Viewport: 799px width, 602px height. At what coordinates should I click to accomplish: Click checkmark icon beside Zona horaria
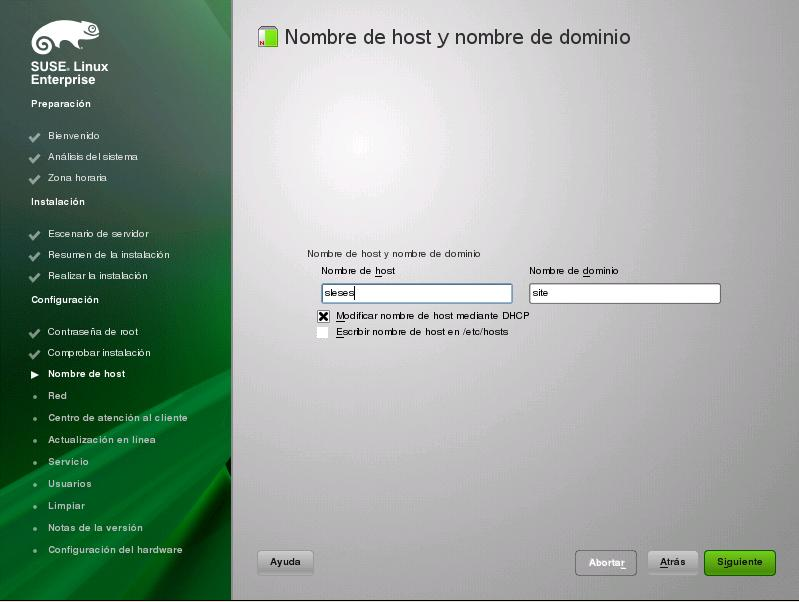tap(35, 179)
